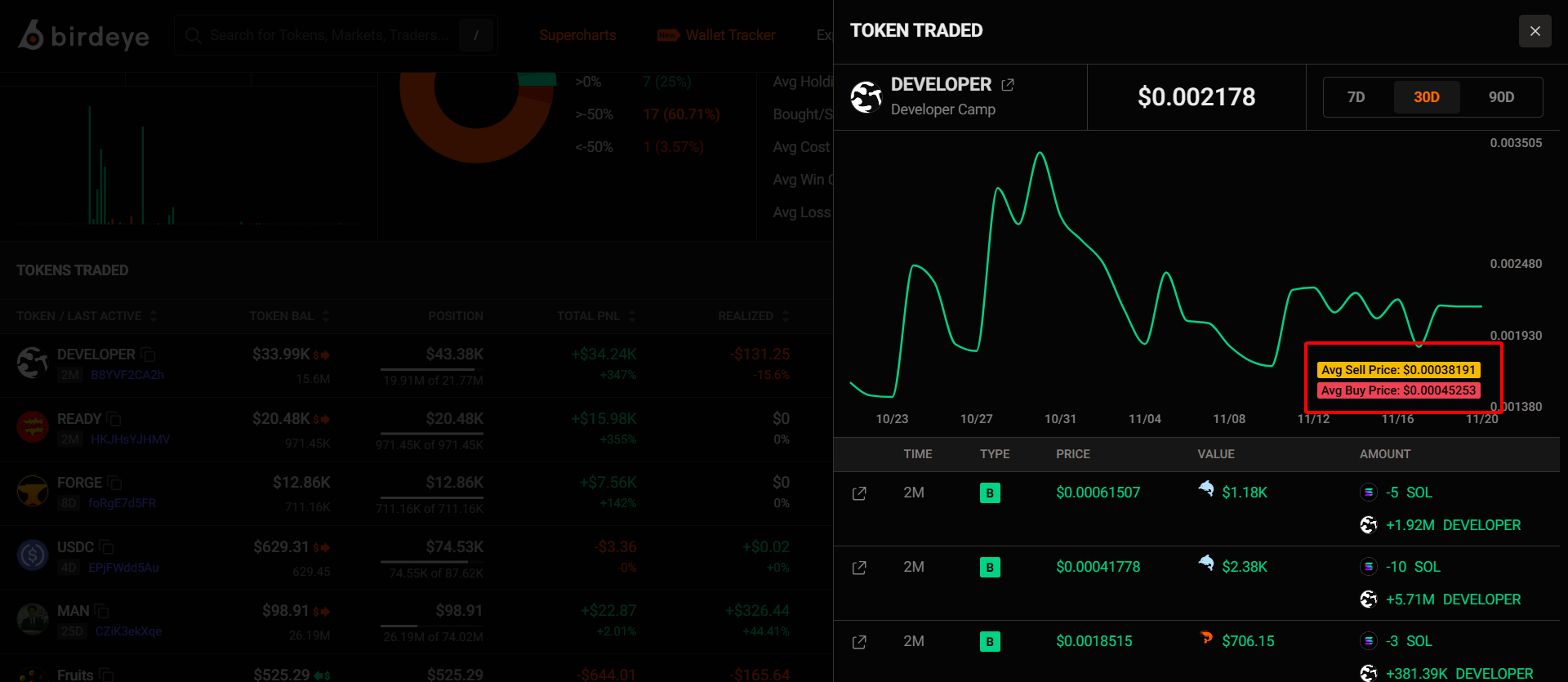Click the buy badge on $0.00041778 row
Image resolution: width=1568 pixels, height=682 pixels.
point(990,567)
